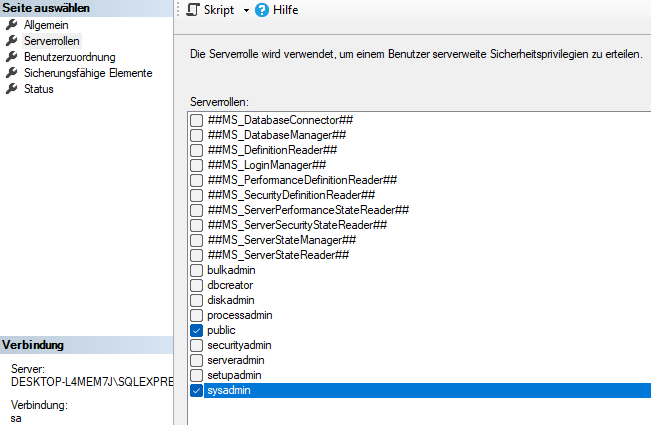The image size is (651, 425).
Task: Click the Hilfe button text
Action: (287, 10)
